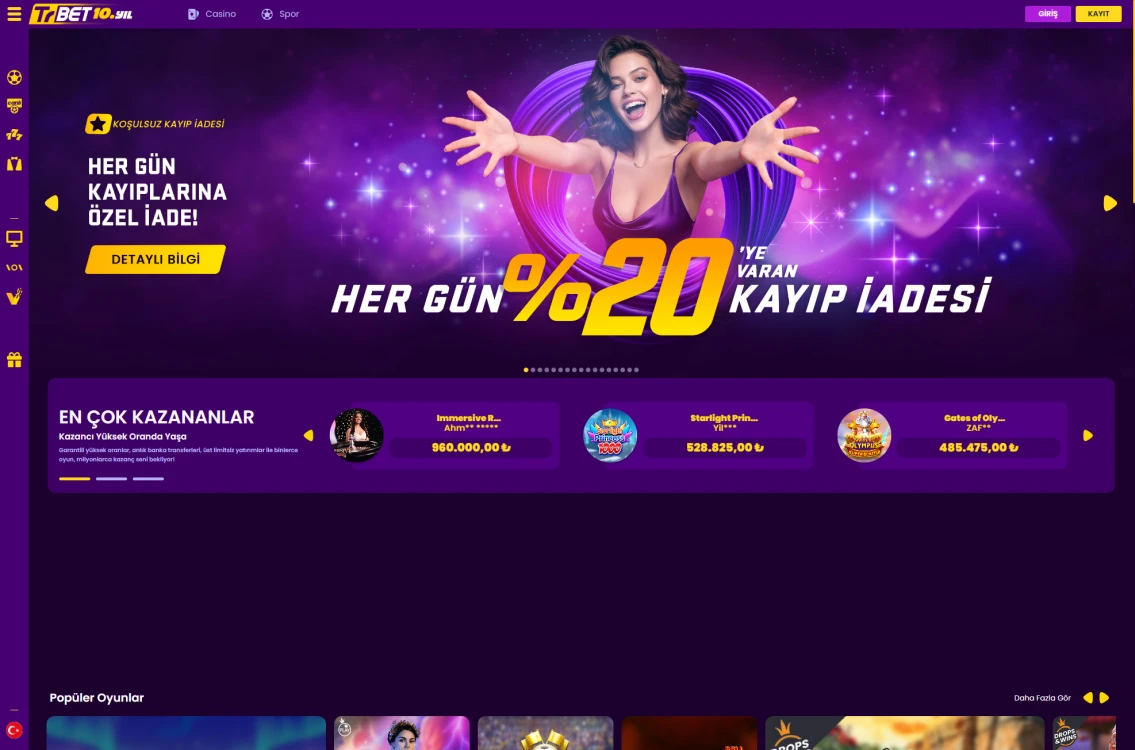Image resolution: width=1135 pixels, height=750 pixels.
Task: Select the first slide indicator dot
Action: 526,369
